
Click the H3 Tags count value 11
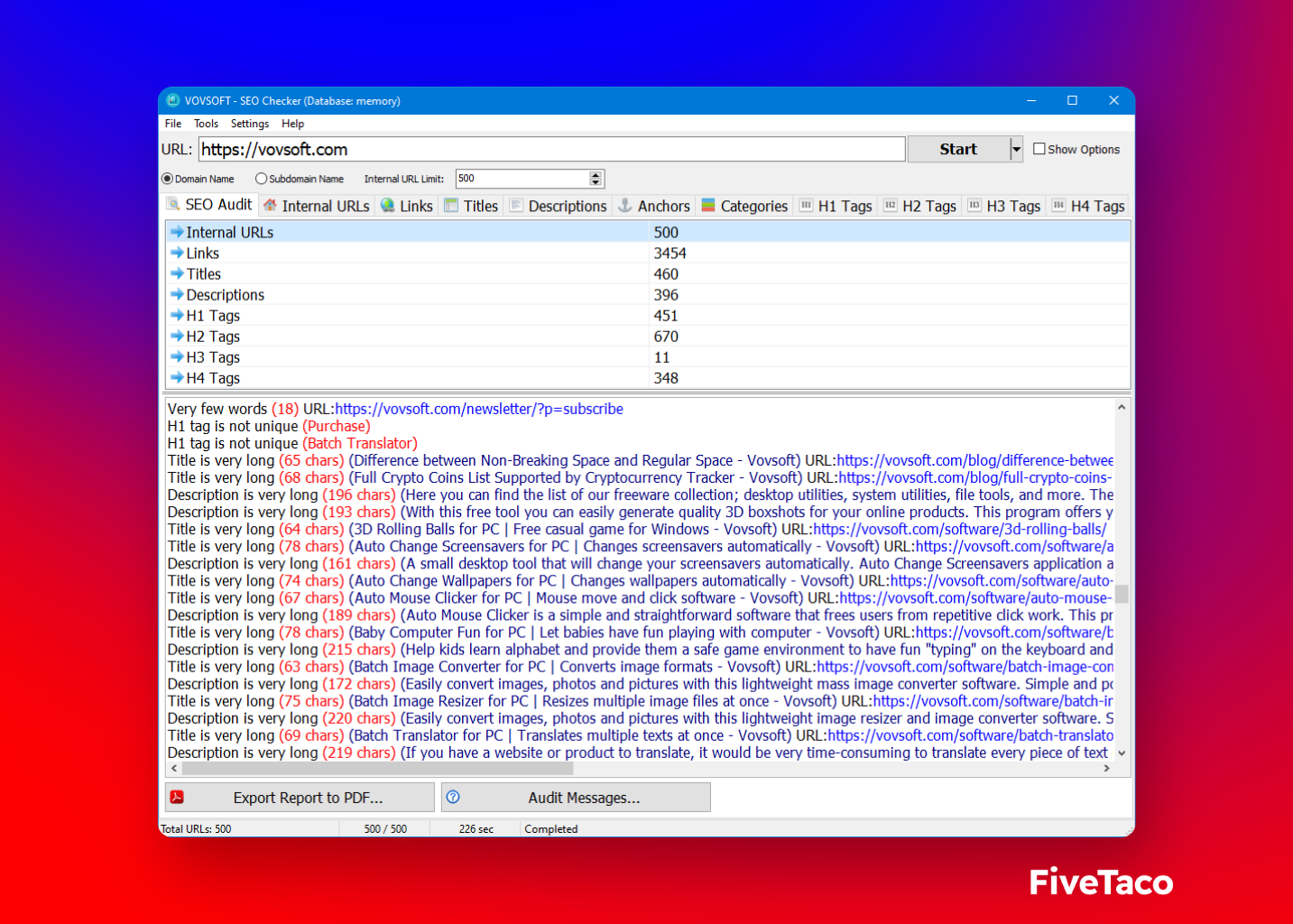click(661, 356)
